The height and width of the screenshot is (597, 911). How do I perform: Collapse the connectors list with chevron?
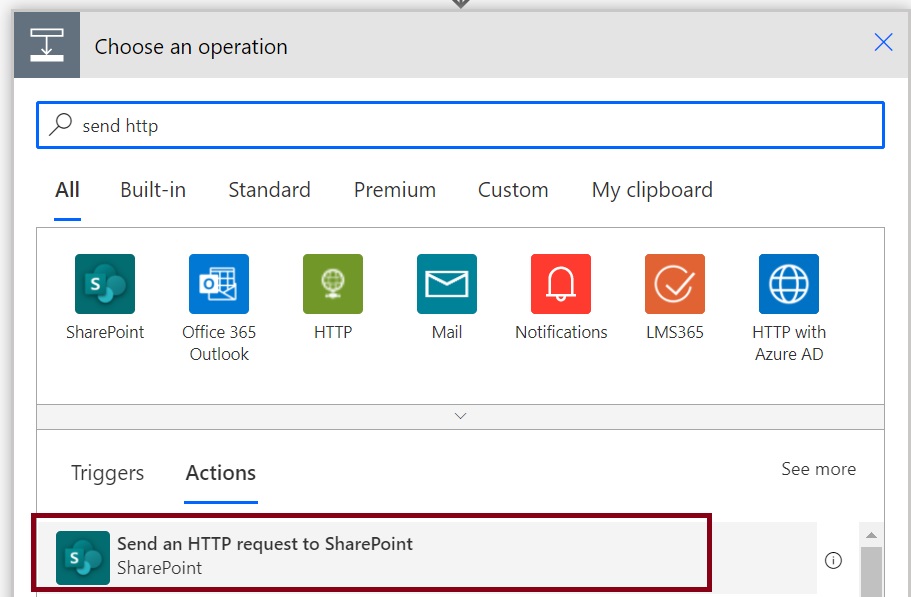[x=460, y=416]
